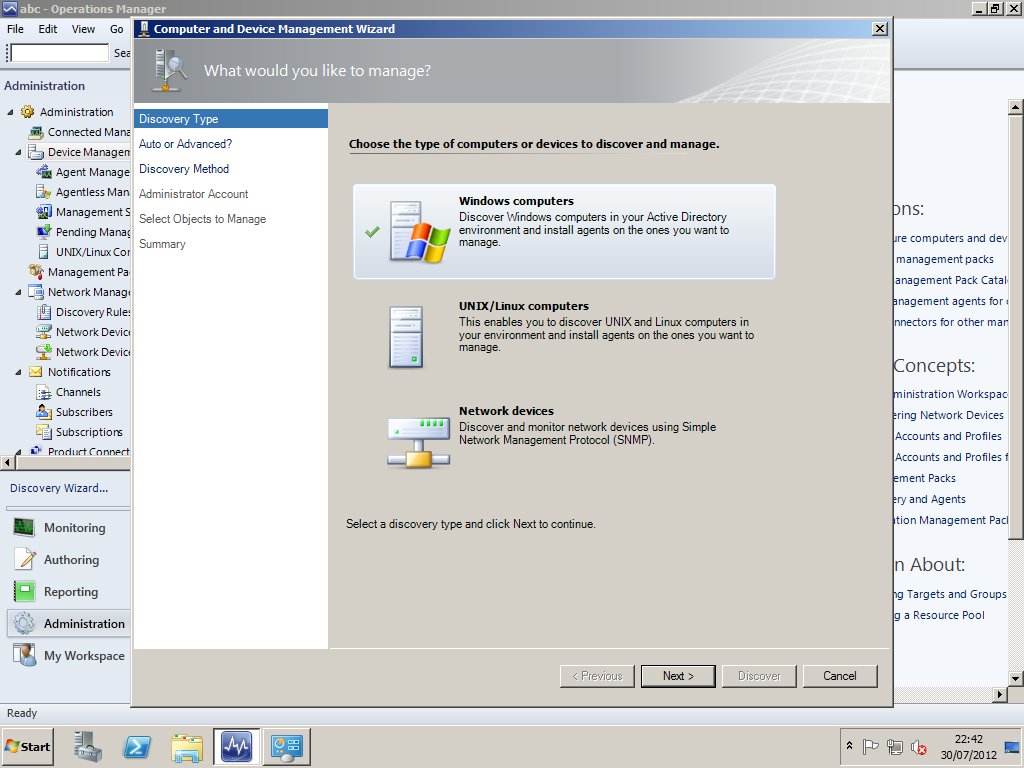Viewport: 1024px width, 768px height.
Task: Cancel the Computer and Device Management Wizard
Action: (840, 676)
